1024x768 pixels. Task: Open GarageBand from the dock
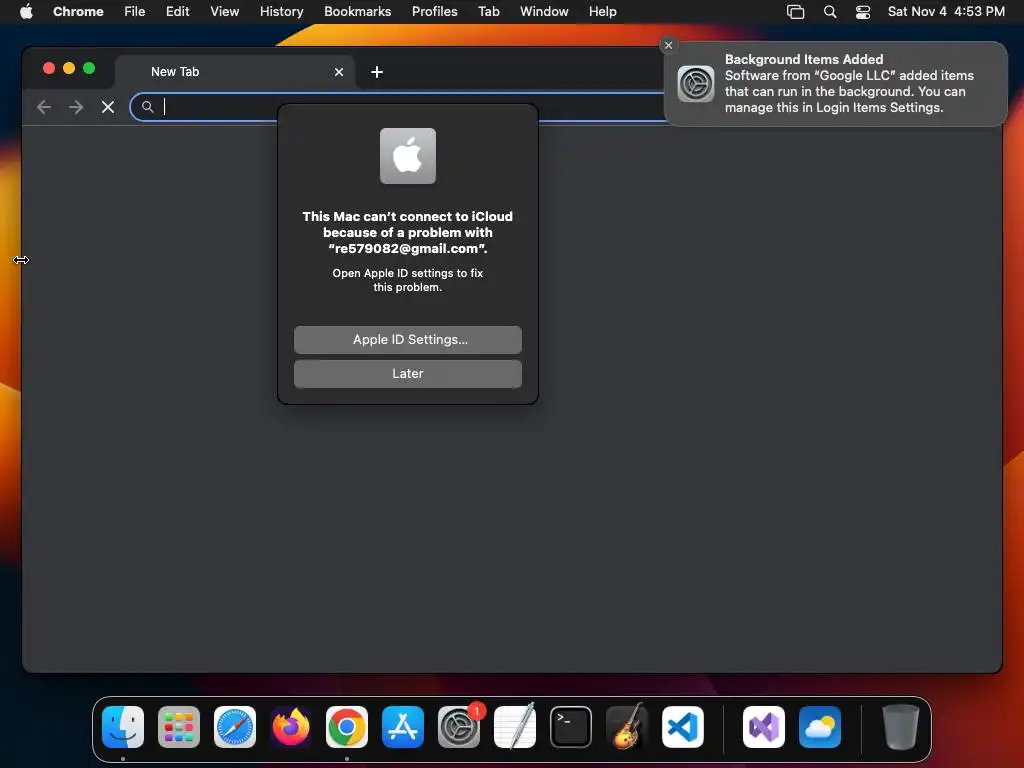coord(627,727)
